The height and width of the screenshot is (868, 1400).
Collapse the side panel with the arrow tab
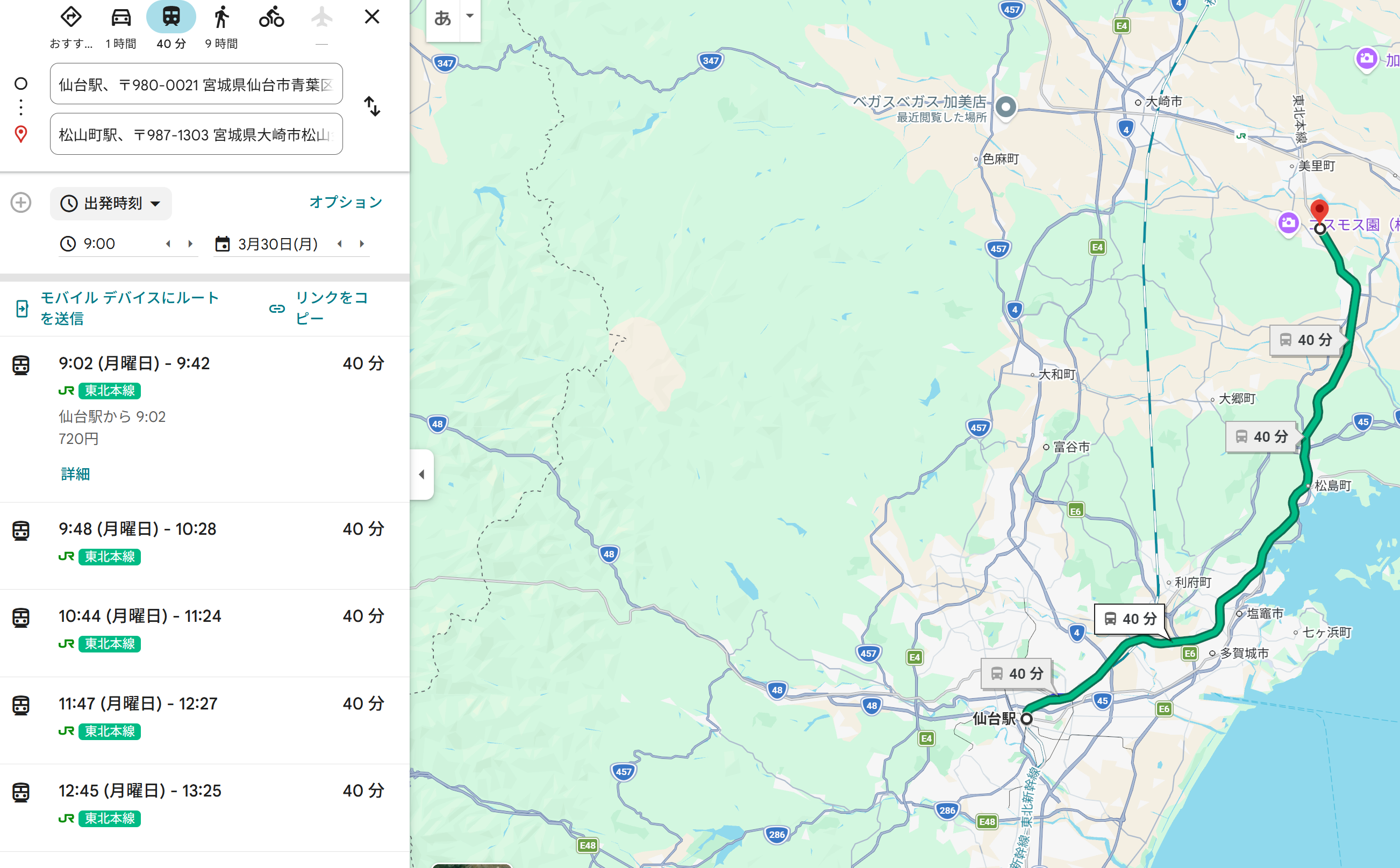(422, 474)
